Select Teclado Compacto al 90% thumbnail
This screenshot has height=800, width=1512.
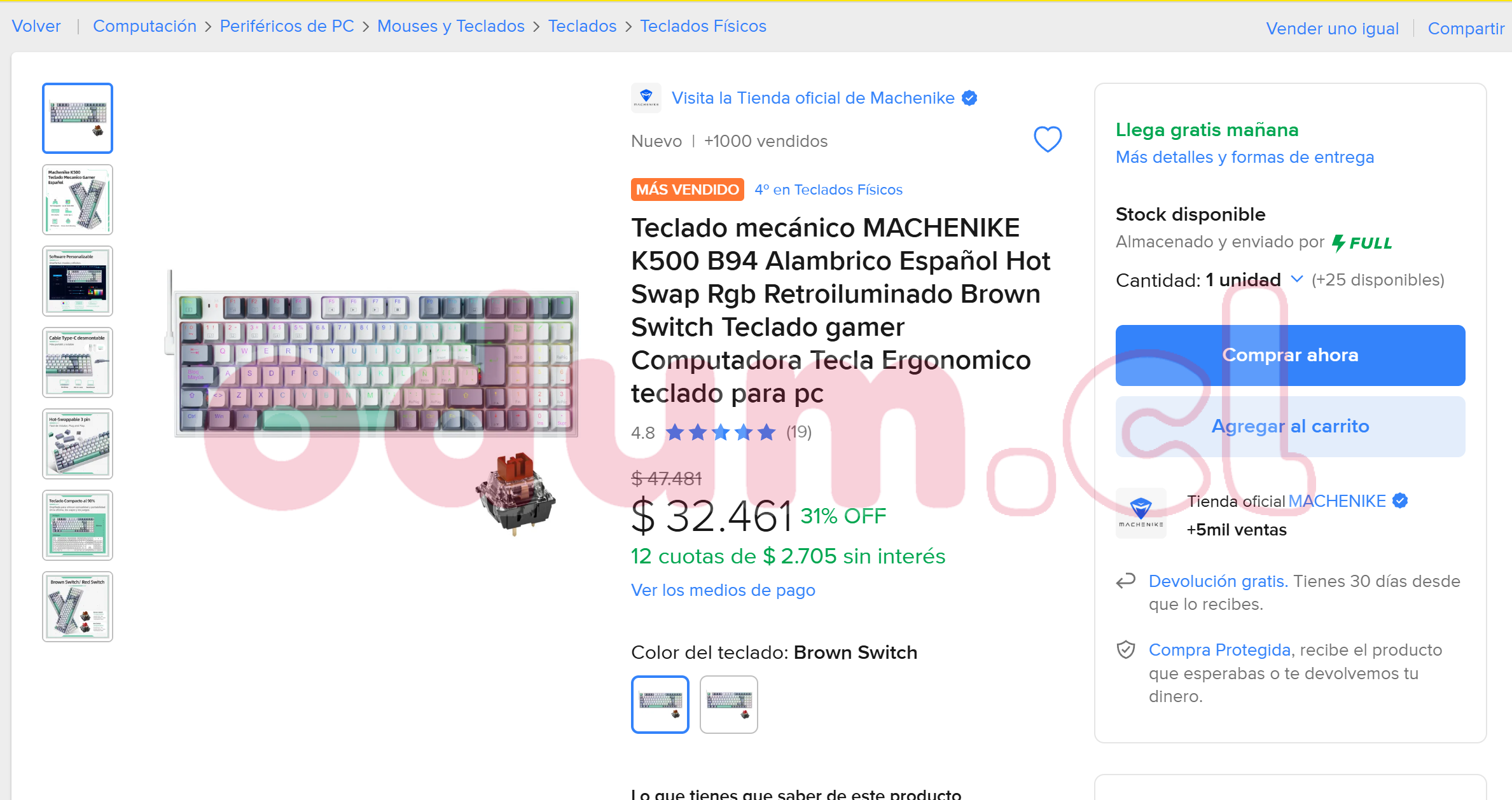coord(78,525)
